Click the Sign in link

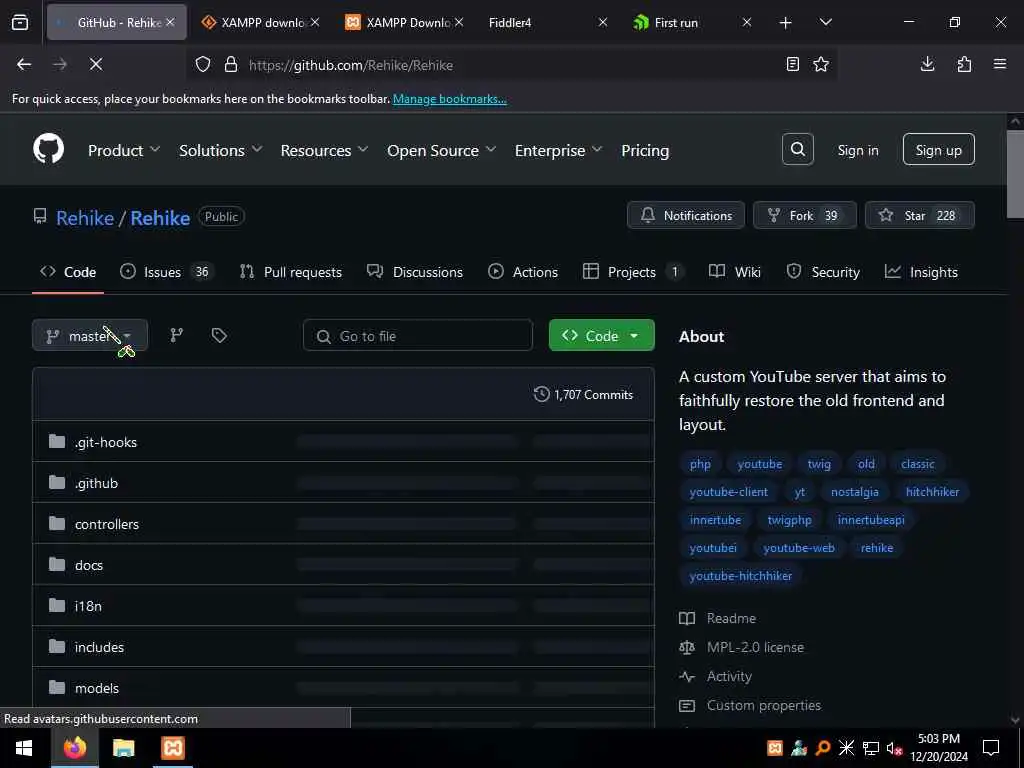[857, 150]
